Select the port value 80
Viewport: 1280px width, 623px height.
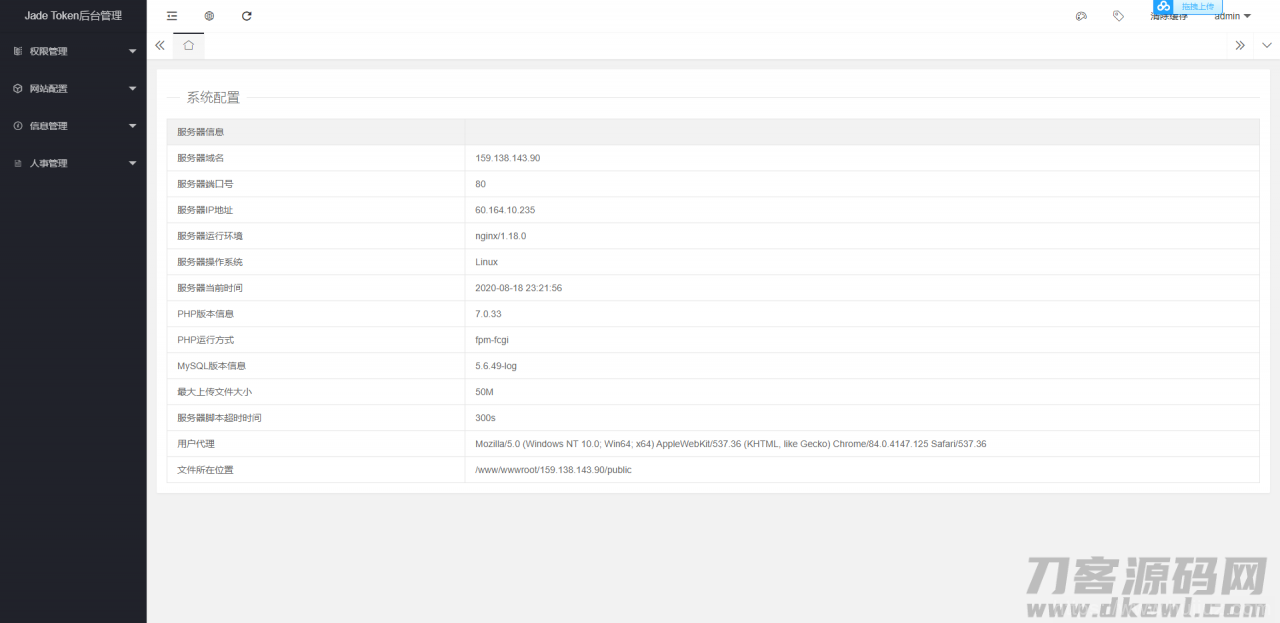(x=481, y=184)
